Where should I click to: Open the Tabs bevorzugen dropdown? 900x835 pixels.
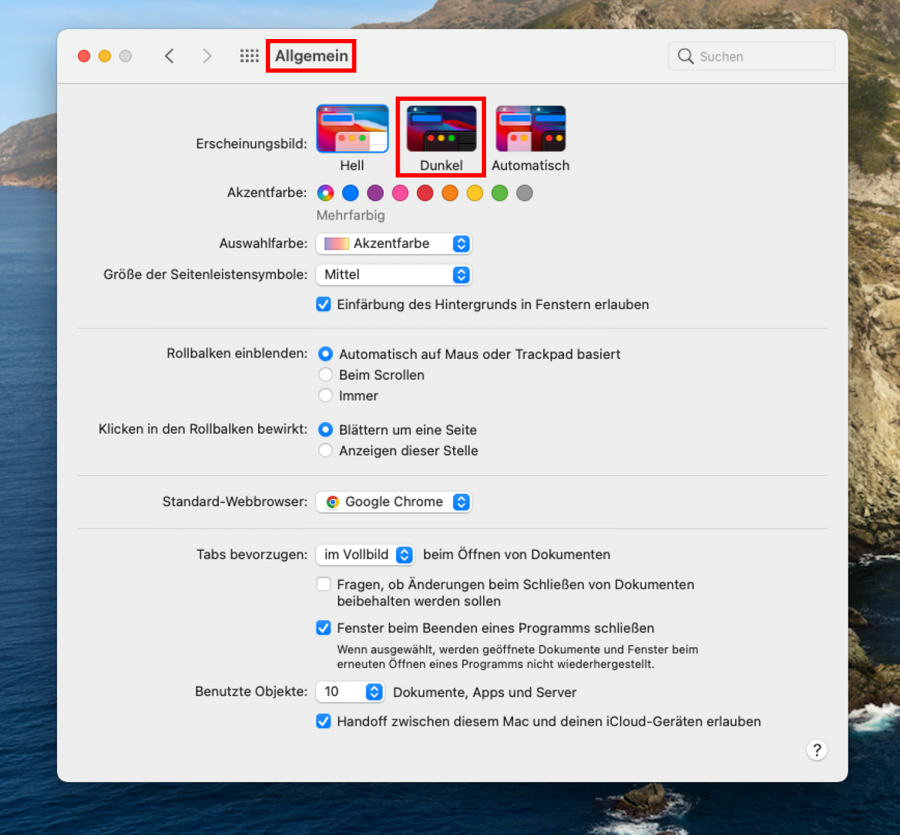click(x=366, y=554)
